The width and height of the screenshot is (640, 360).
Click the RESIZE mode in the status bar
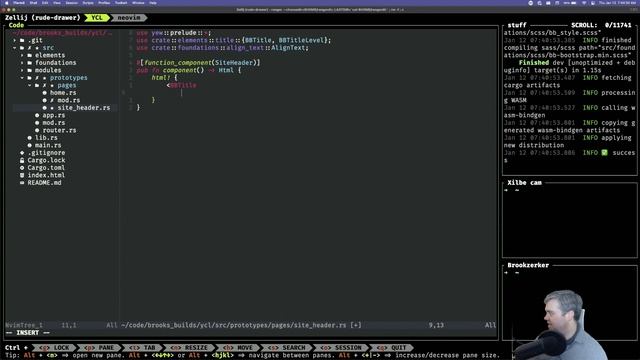tap(190, 348)
